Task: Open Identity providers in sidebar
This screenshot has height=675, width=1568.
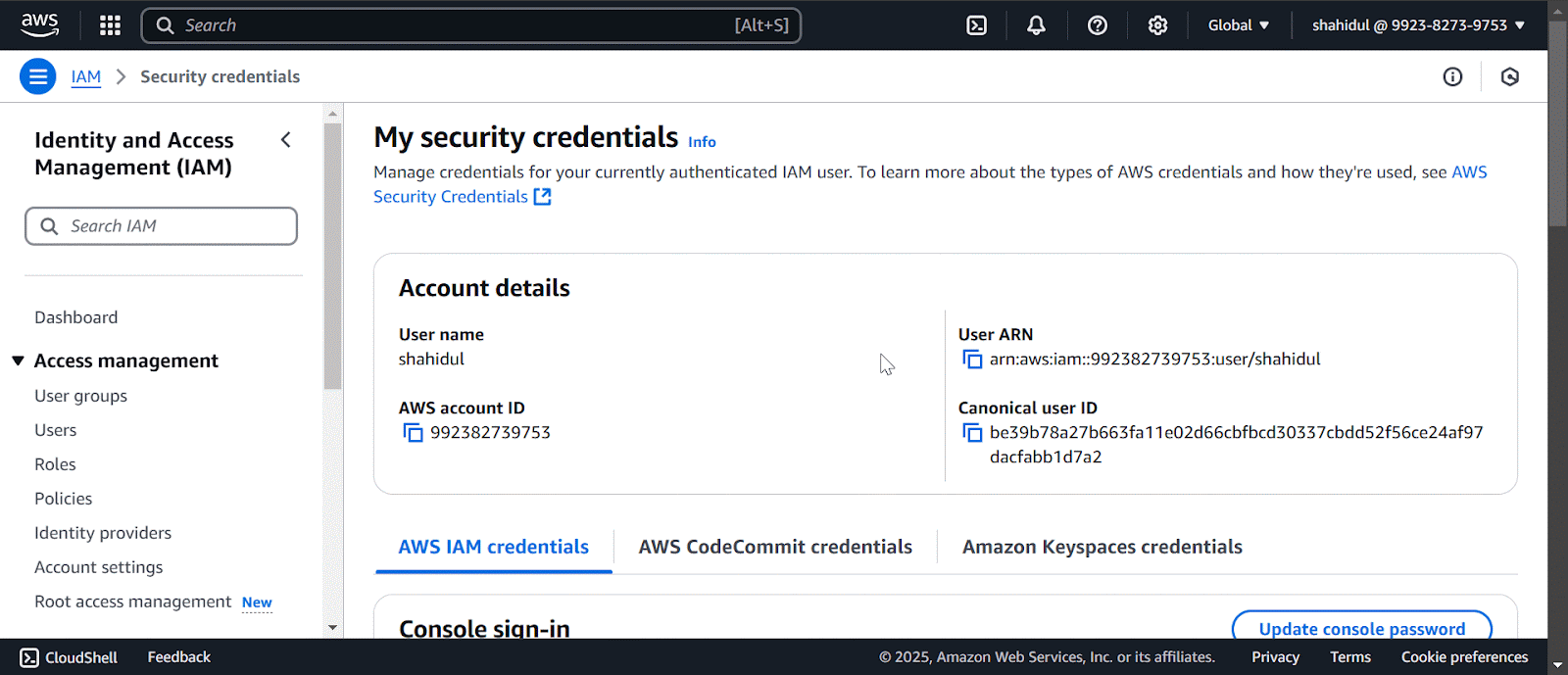Action: (x=103, y=533)
